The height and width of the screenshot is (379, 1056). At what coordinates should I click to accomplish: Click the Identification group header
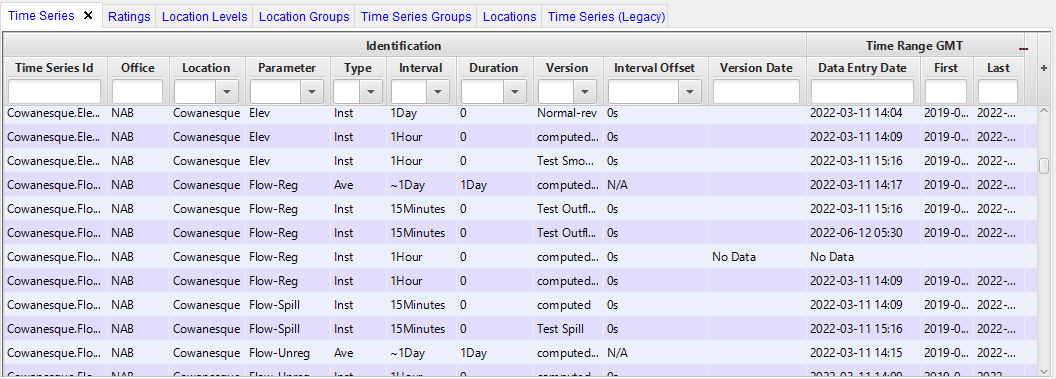tap(404, 46)
